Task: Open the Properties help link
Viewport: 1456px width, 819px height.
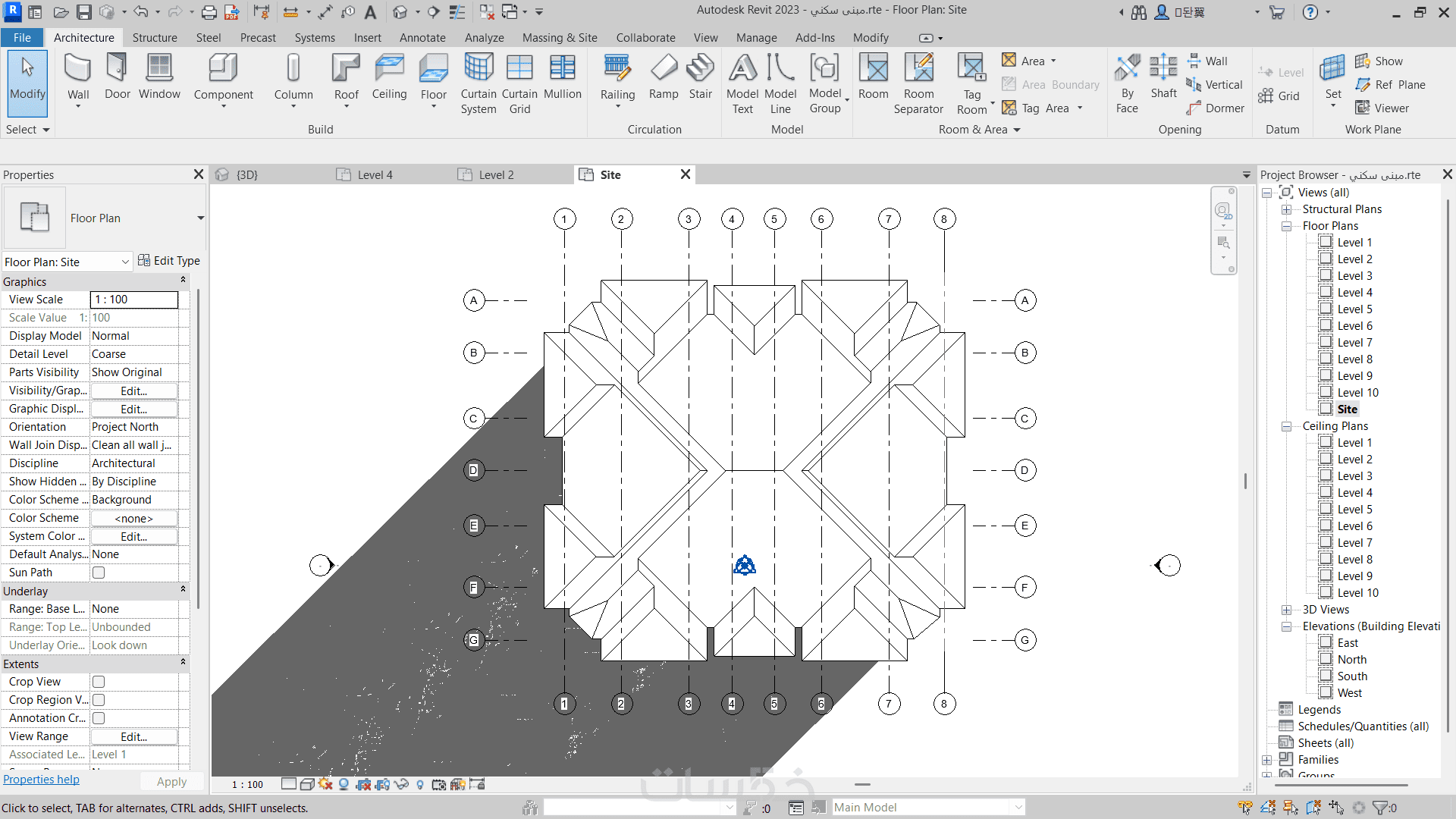Action: [x=41, y=780]
